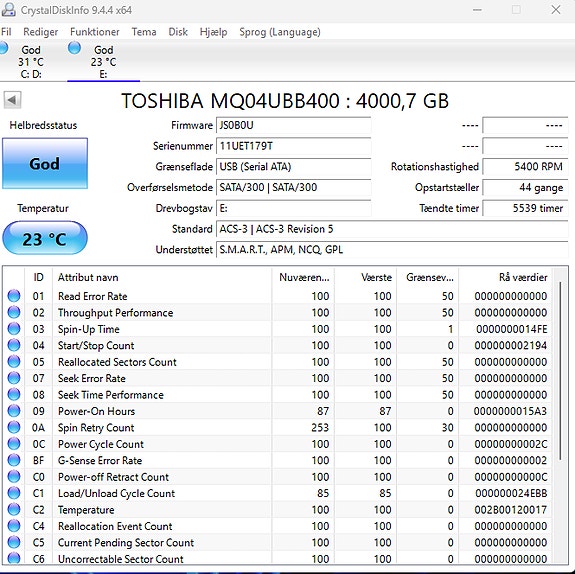Click the God health status button
The image size is (575, 574).
pos(45,164)
